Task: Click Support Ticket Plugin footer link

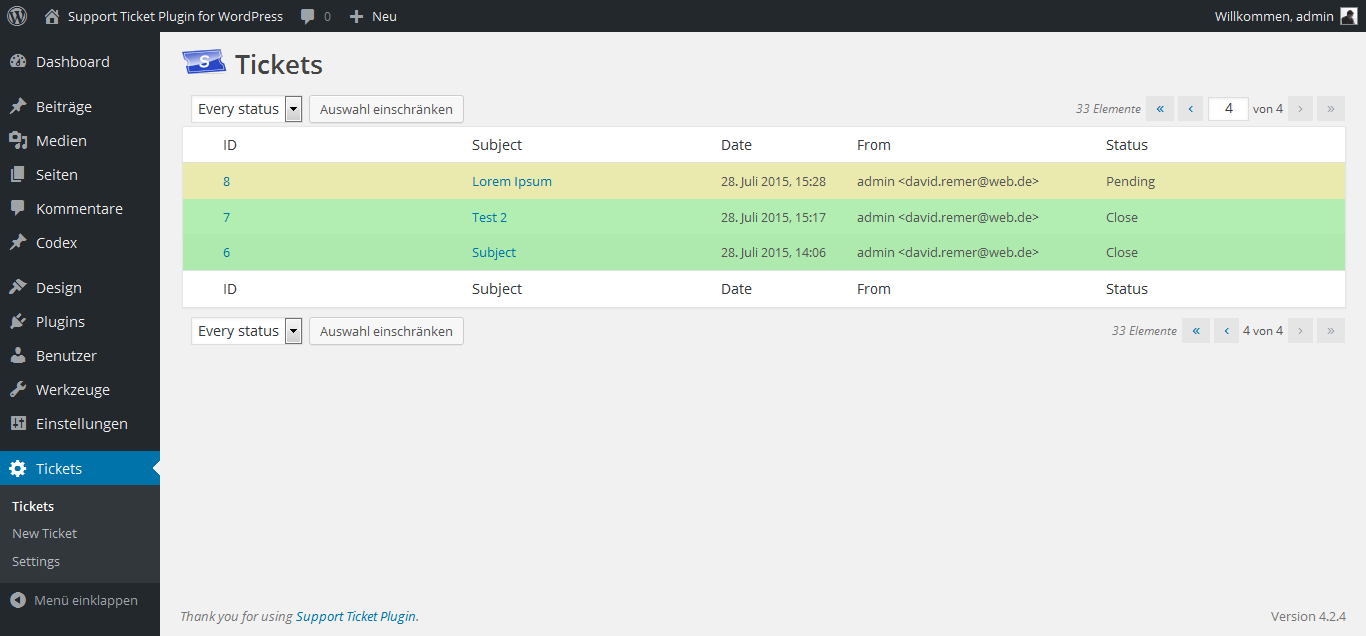Action: tap(356, 616)
